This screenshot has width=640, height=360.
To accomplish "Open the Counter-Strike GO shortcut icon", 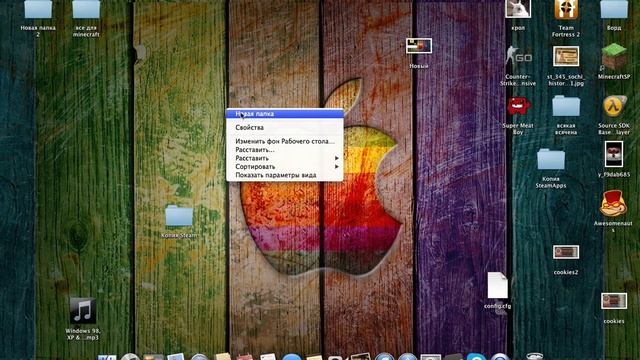I will 518,57.
